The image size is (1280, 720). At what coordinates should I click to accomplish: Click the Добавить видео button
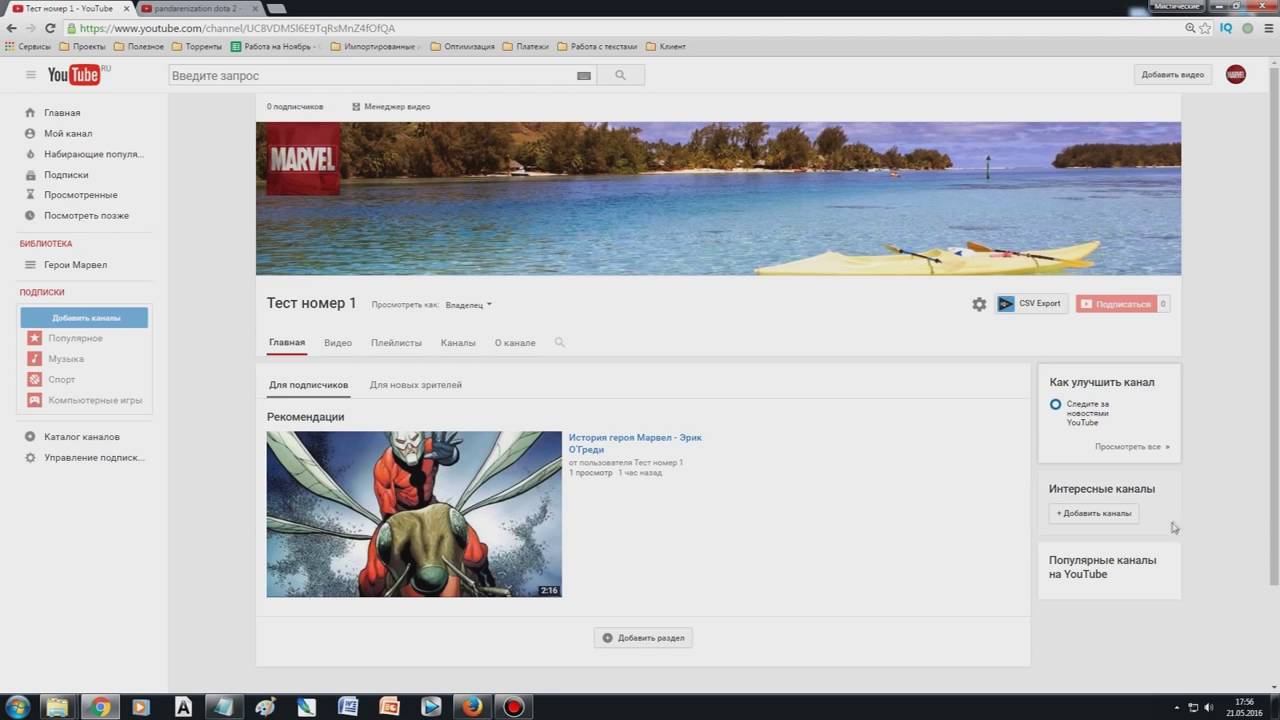1173,75
